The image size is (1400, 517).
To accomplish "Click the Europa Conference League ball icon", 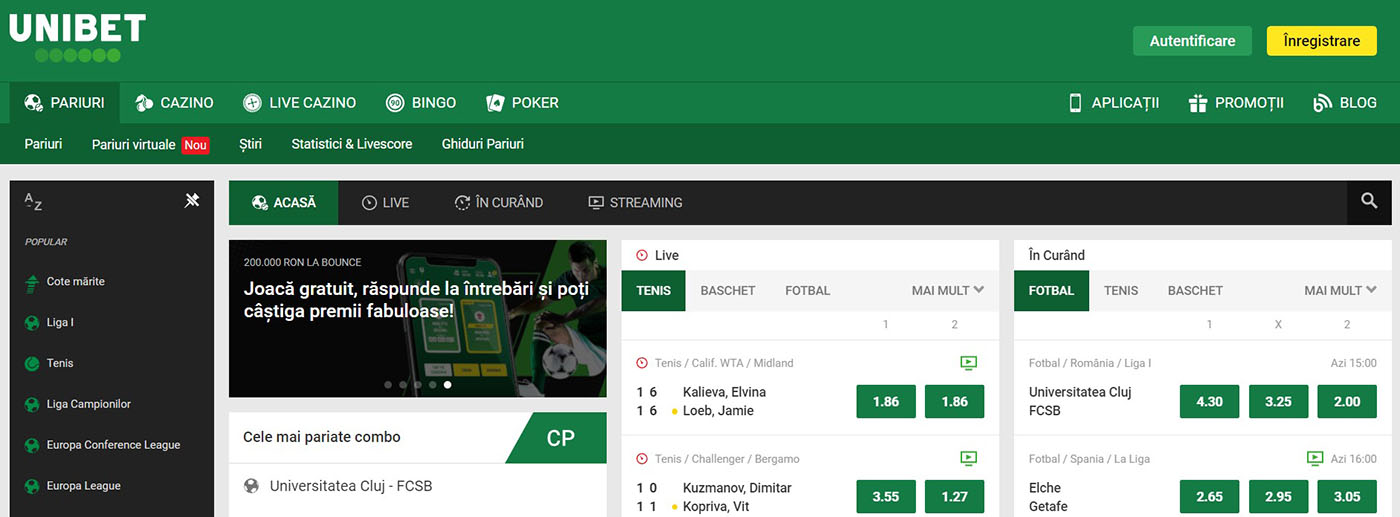I will [32, 445].
